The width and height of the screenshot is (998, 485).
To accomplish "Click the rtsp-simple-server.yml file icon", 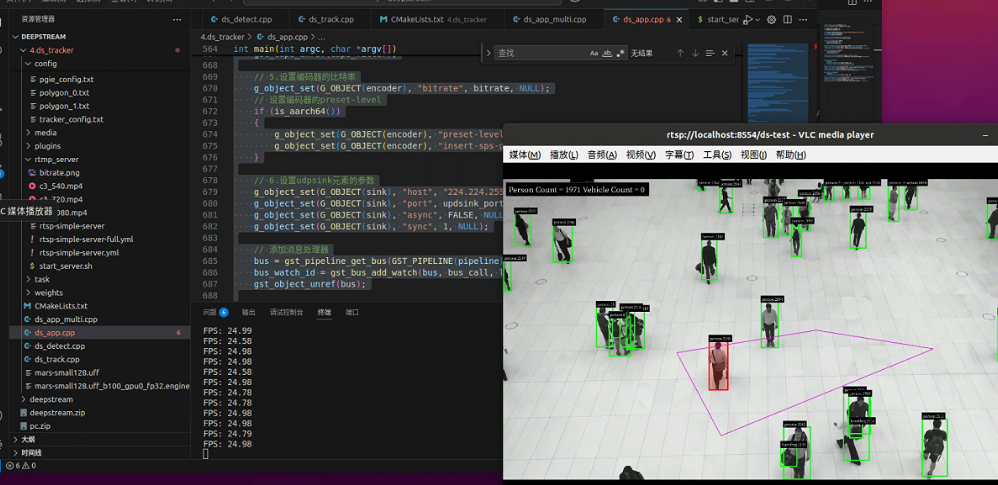I will pyautogui.click(x=32, y=253).
